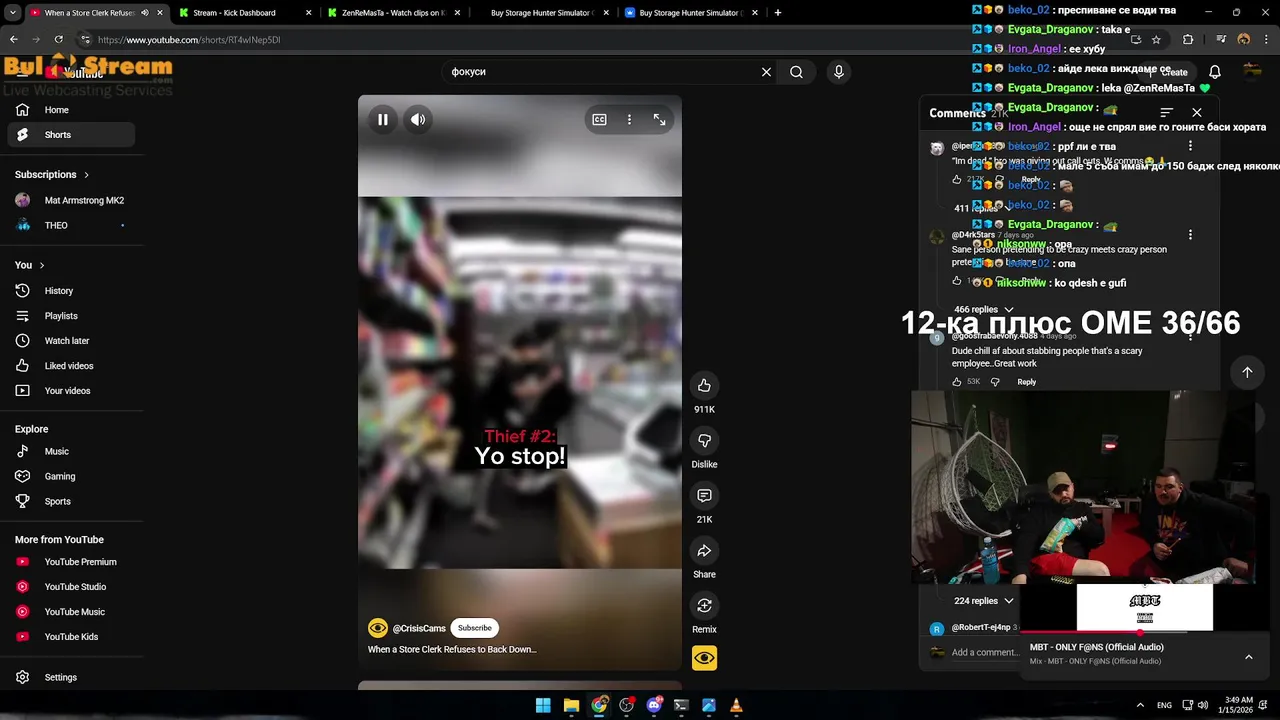1280x720 pixels.
Task: Open comments via the 21K icon
Action: (704, 496)
